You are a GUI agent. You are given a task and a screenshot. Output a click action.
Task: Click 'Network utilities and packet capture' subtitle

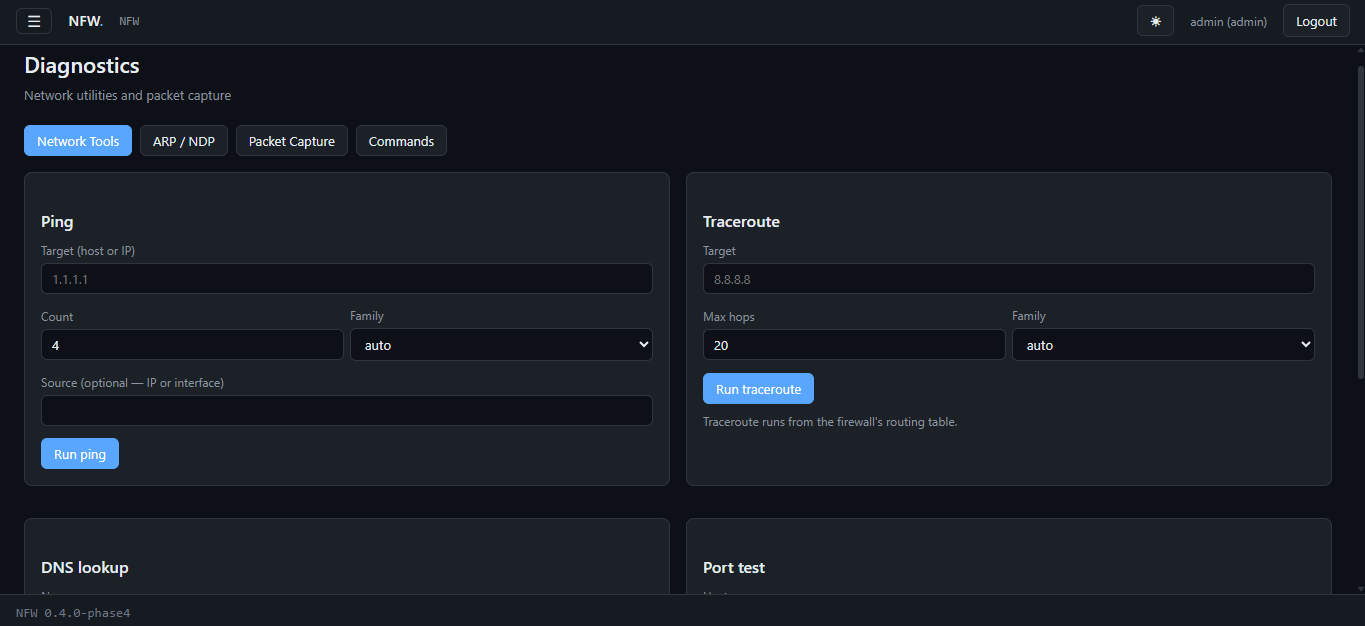coord(128,96)
